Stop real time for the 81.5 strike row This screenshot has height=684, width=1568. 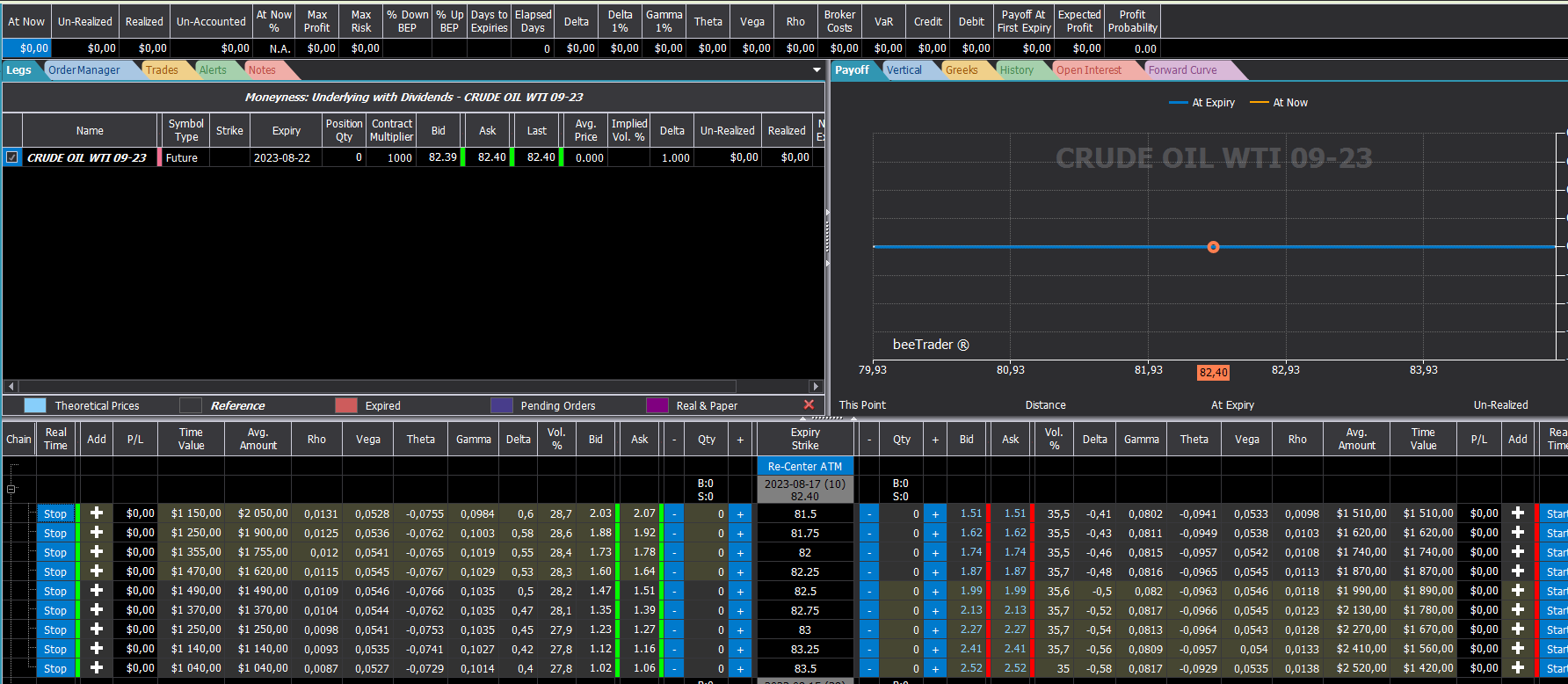(x=55, y=514)
